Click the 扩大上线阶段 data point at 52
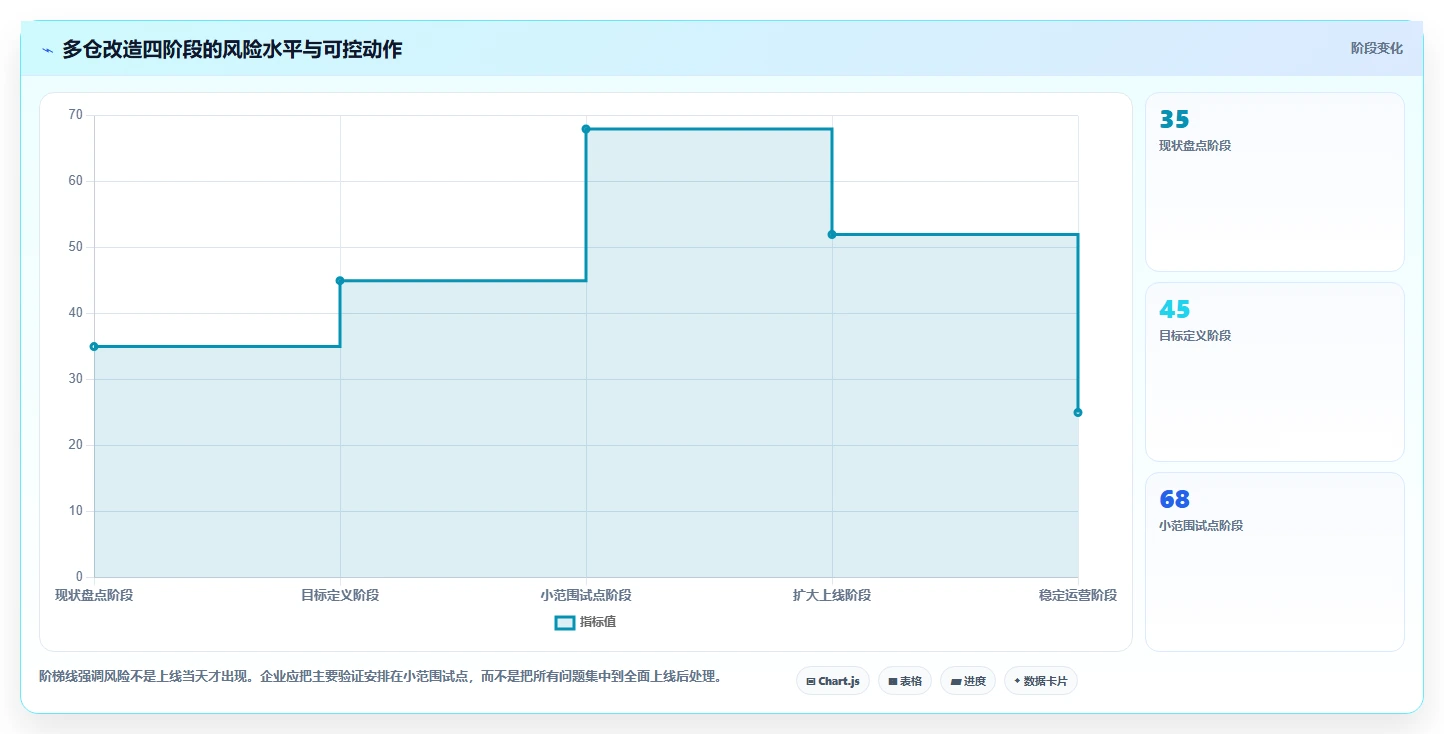 click(x=832, y=235)
